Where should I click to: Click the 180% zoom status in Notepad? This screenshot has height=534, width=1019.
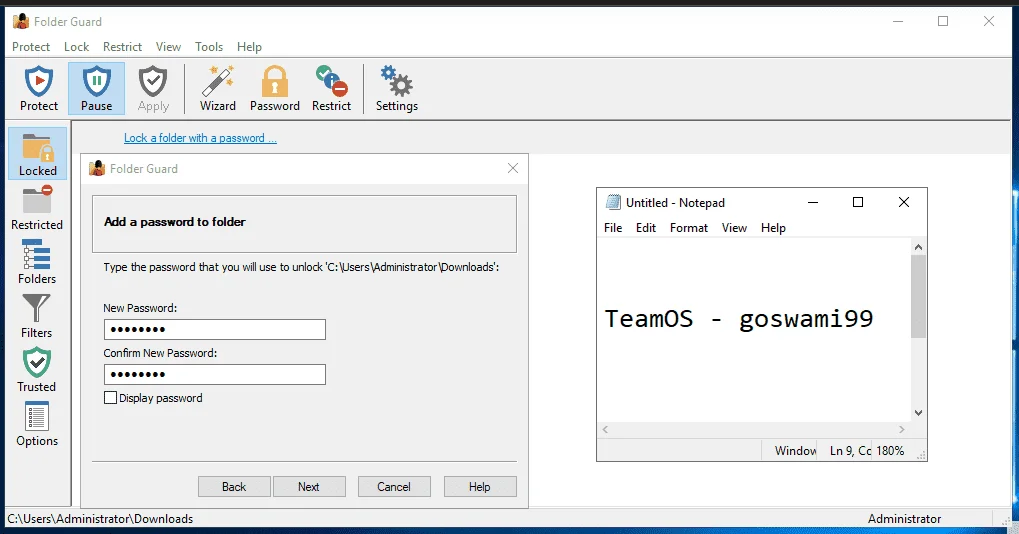pyautogui.click(x=890, y=450)
